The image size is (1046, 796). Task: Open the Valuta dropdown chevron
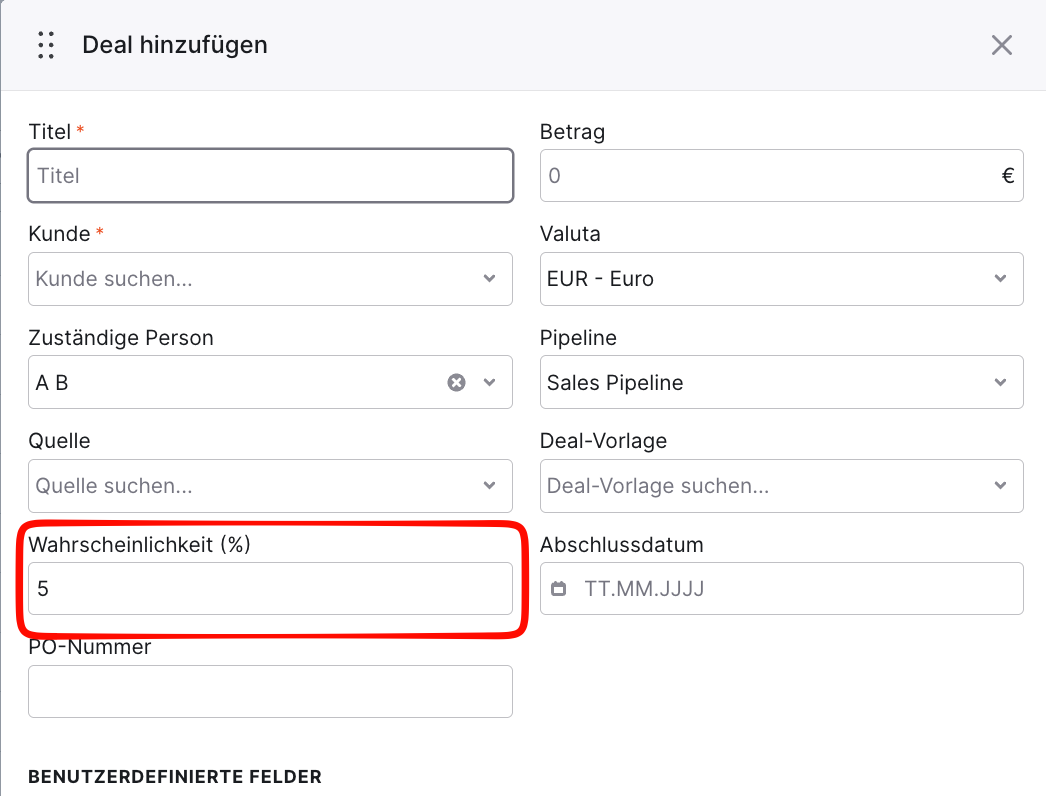click(x=1000, y=278)
